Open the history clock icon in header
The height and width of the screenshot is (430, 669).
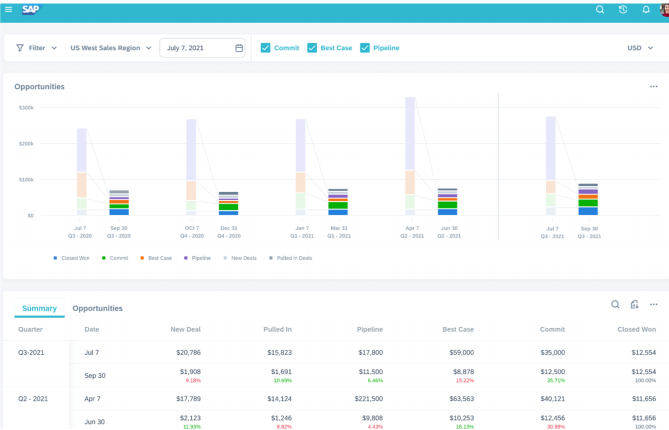623,9
